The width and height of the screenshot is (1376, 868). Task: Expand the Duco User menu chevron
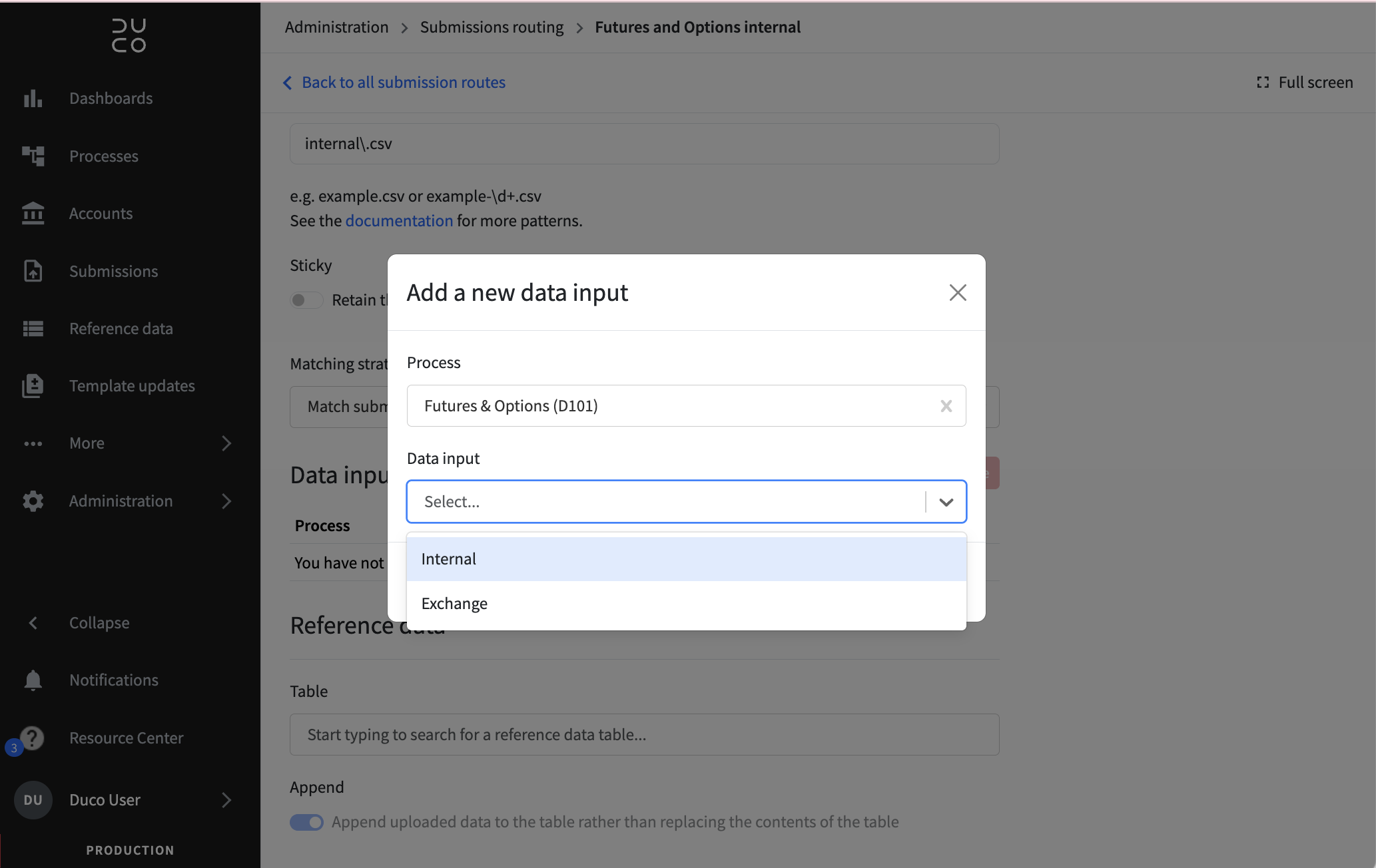226,800
